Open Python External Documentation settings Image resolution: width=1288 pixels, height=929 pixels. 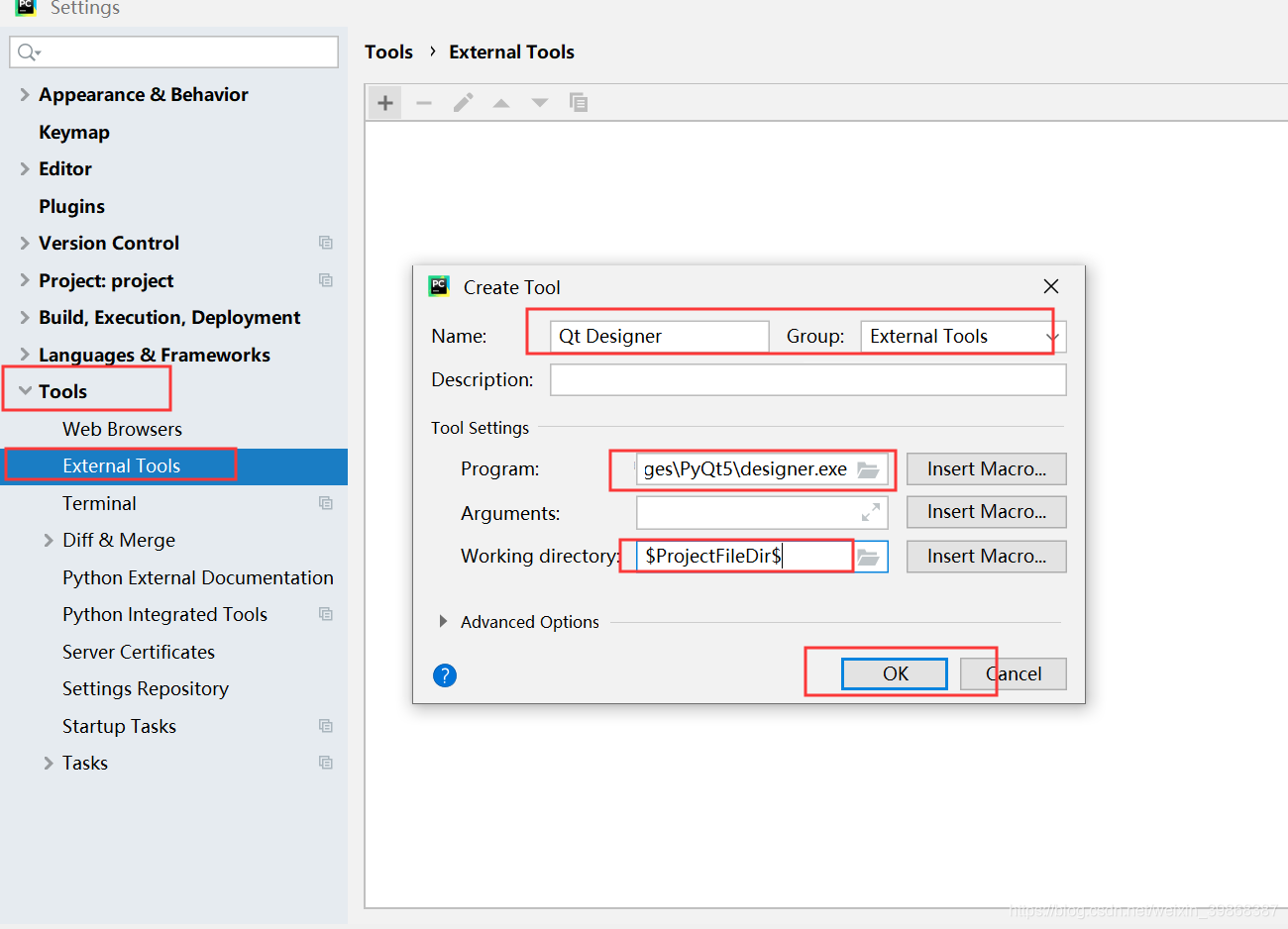[198, 577]
